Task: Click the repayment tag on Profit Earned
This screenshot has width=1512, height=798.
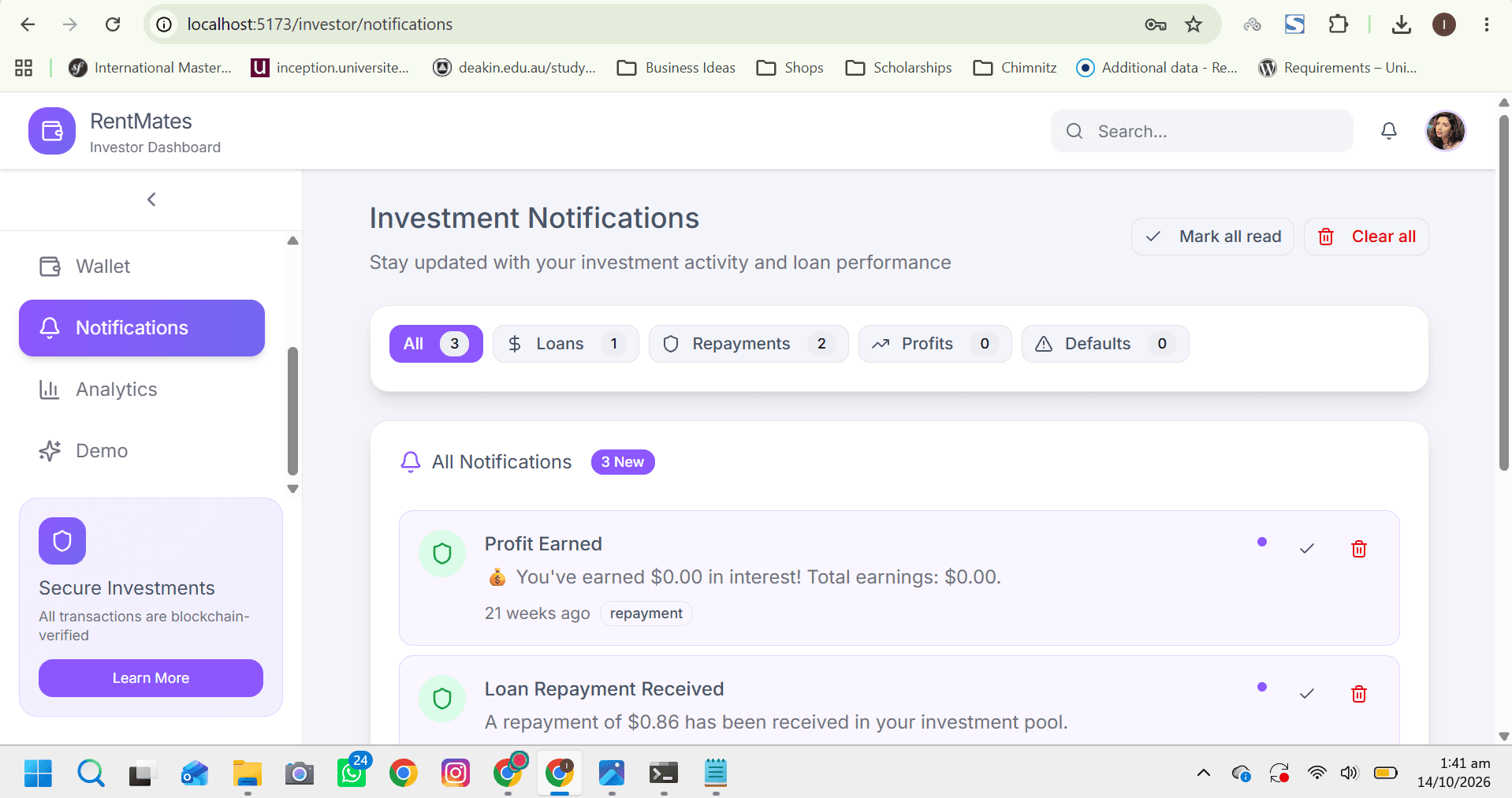Action: [646, 613]
